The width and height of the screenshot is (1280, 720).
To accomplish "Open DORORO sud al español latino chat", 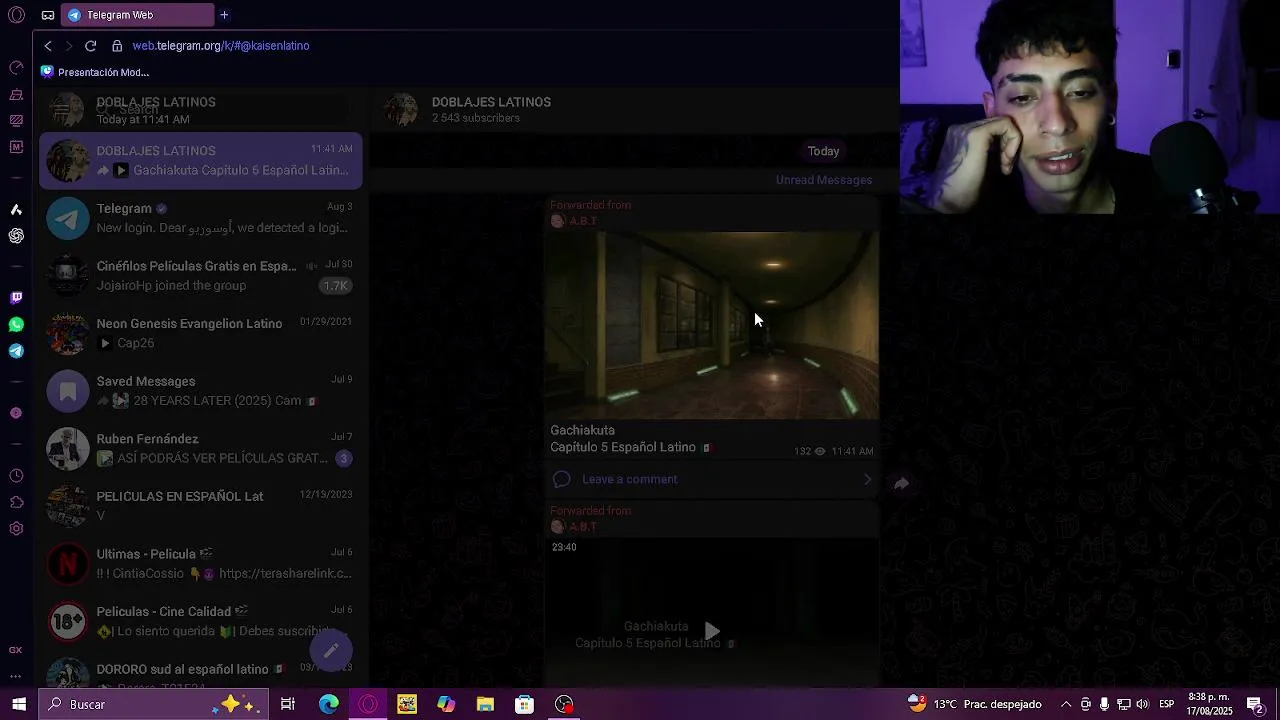I will pos(200,672).
